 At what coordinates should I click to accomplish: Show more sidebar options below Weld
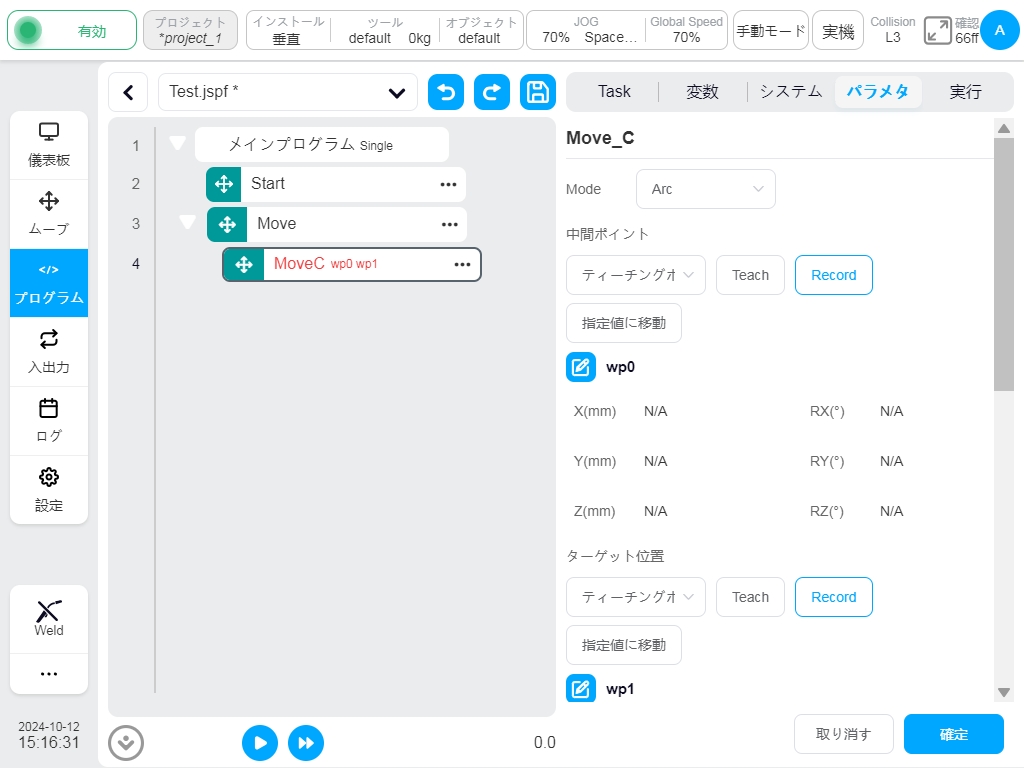pyautogui.click(x=49, y=673)
